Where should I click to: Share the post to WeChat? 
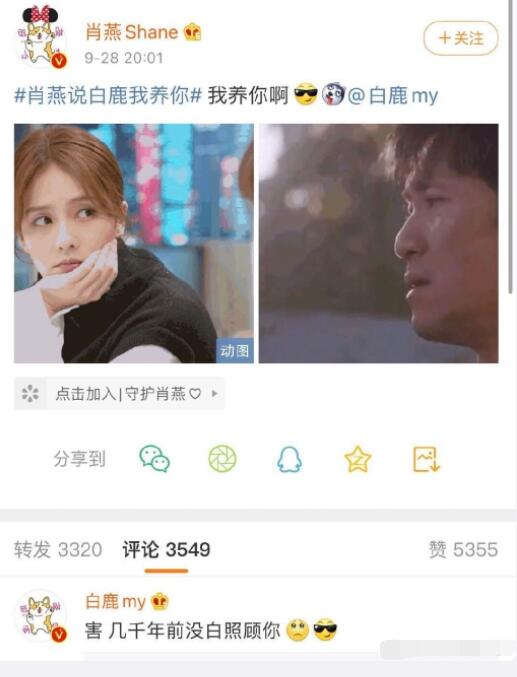[154, 459]
